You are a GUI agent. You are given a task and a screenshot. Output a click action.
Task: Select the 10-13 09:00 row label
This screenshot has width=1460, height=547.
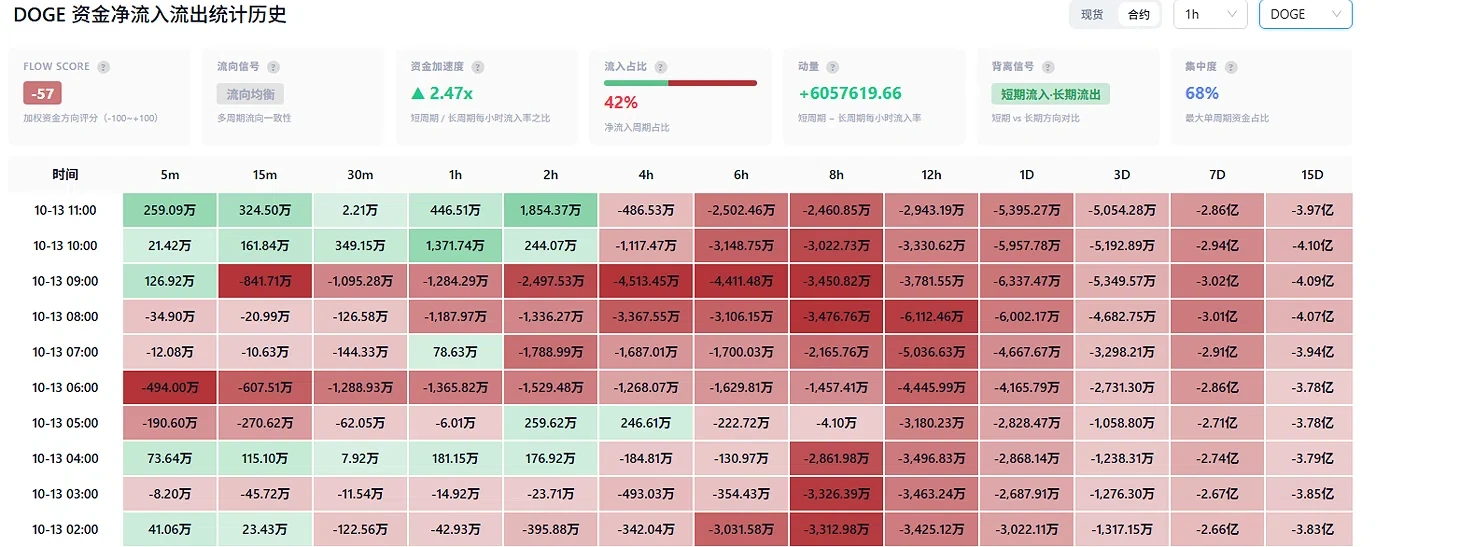(x=65, y=281)
